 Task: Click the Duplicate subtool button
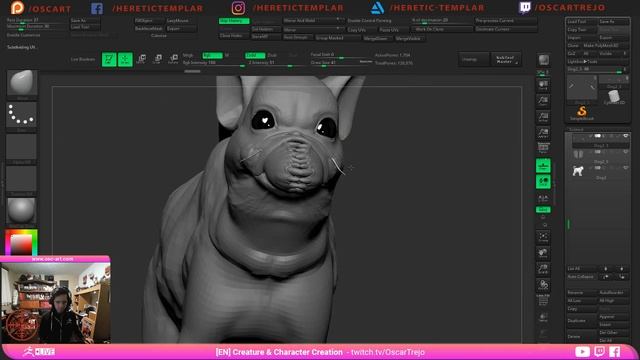[582, 321]
